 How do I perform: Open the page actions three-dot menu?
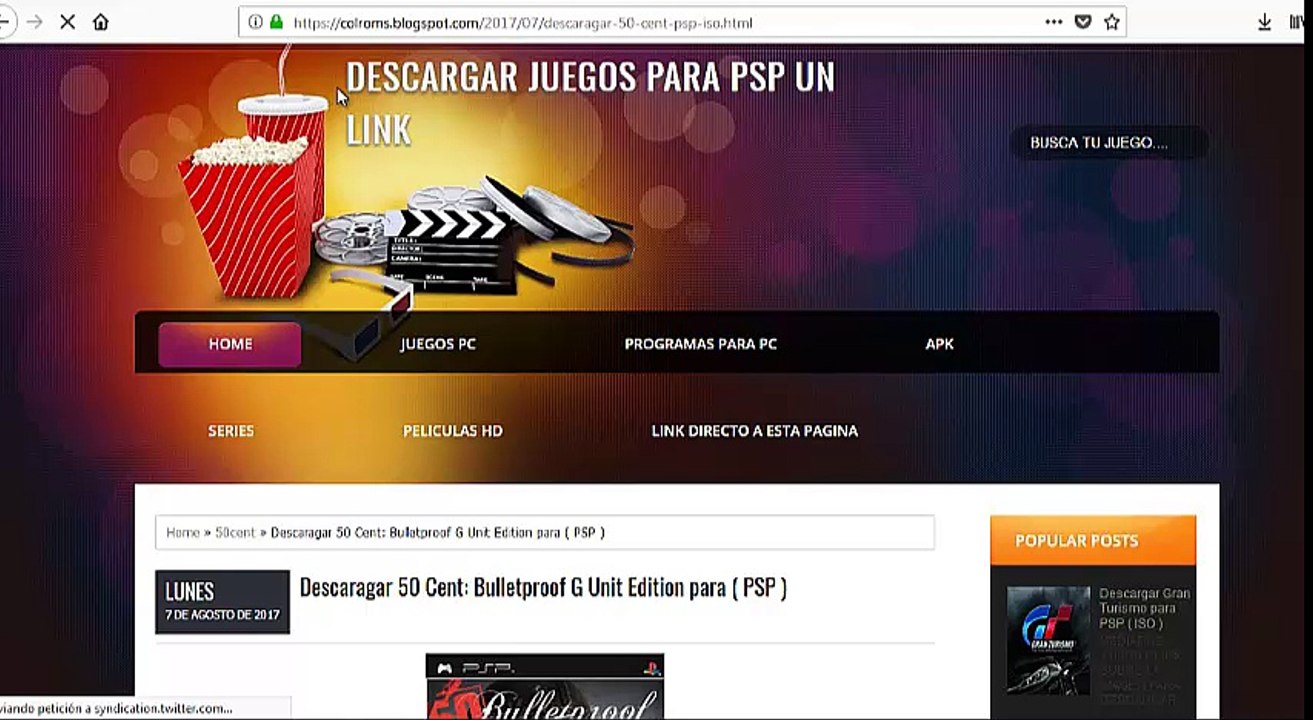point(1054,22)
